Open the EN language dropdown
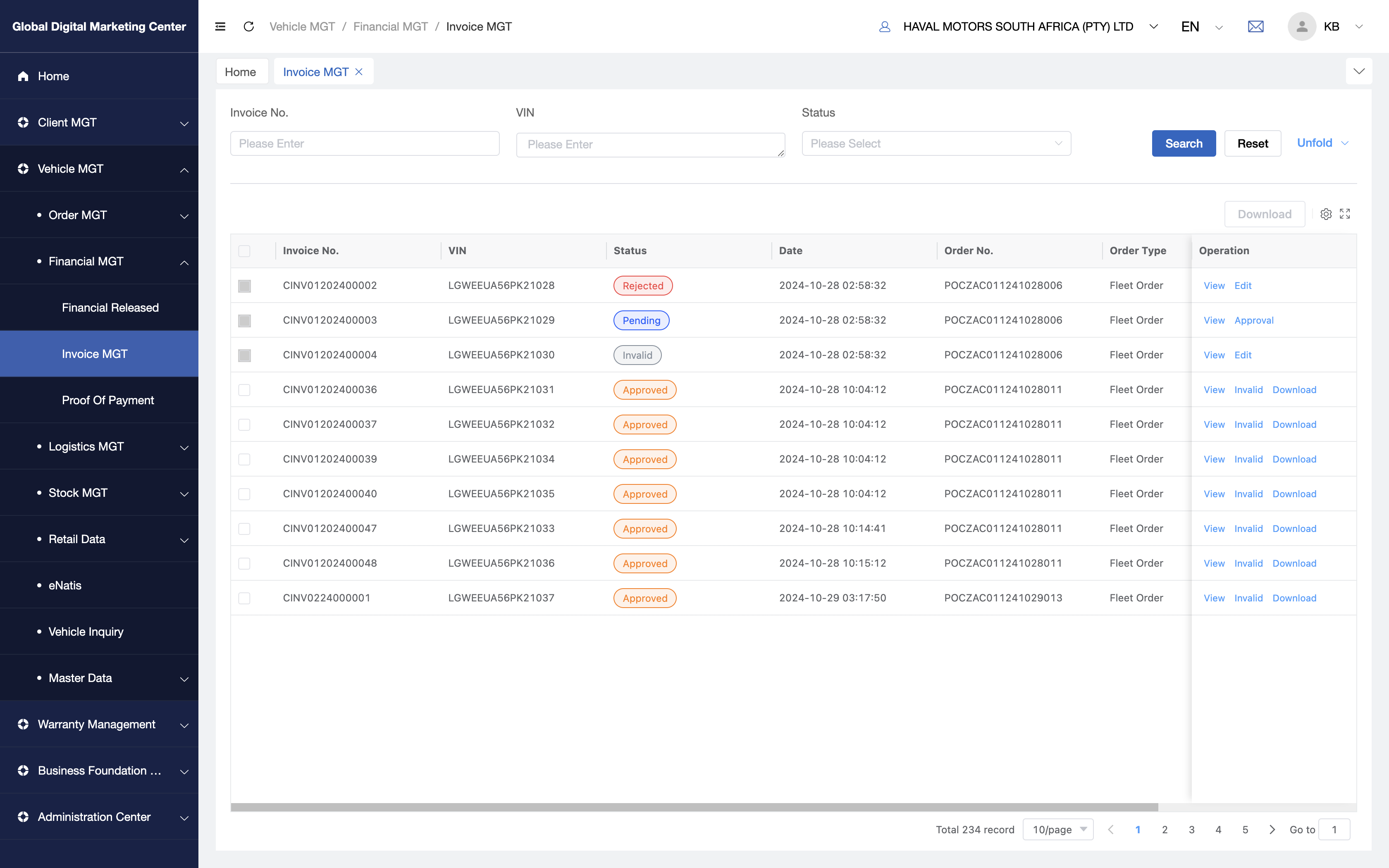The height and width of the screenshot is (868, 1389). point(1201,26)
